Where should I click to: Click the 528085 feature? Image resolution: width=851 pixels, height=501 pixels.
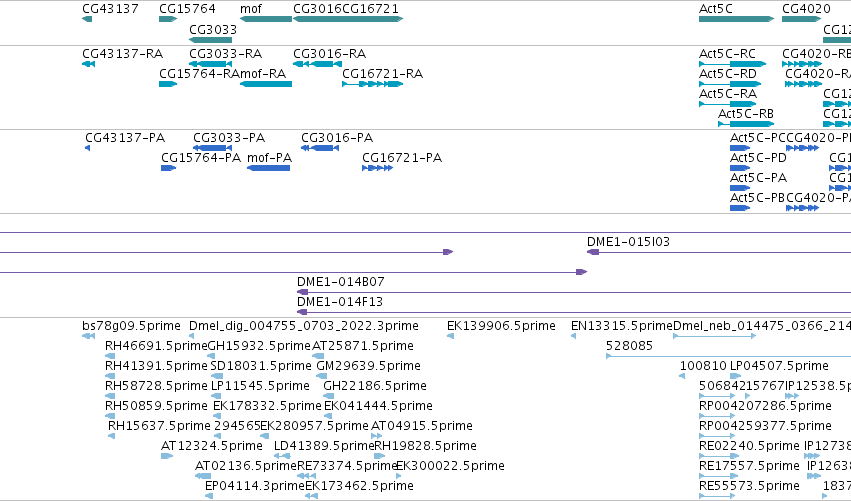(x=728, y=357)
